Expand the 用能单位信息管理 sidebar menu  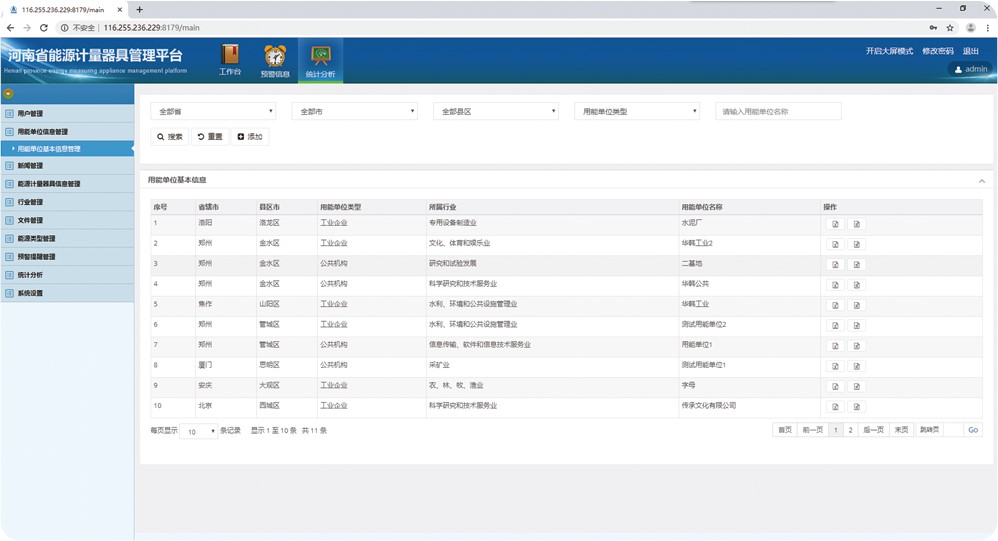(67, 132)
